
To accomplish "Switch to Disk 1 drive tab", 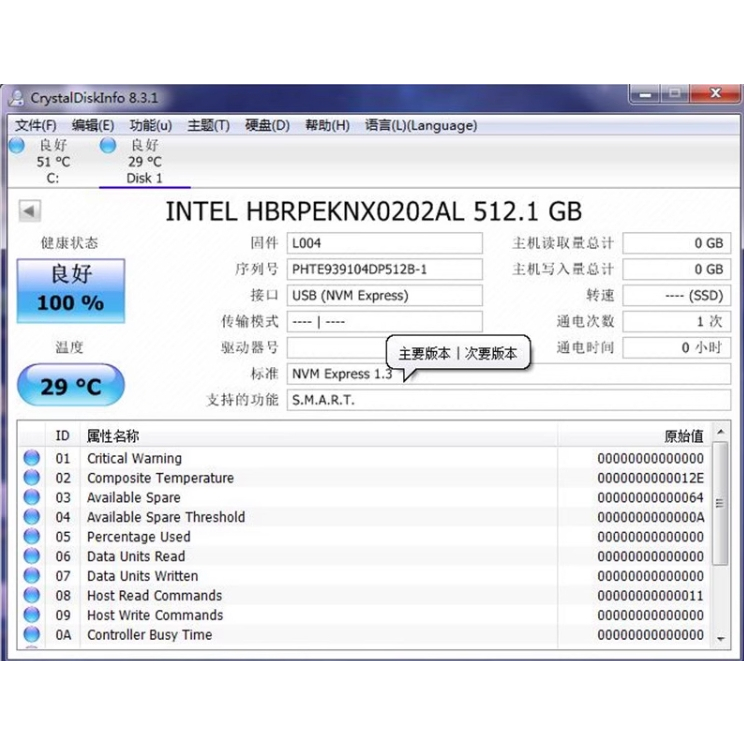I will click(144, 162).
